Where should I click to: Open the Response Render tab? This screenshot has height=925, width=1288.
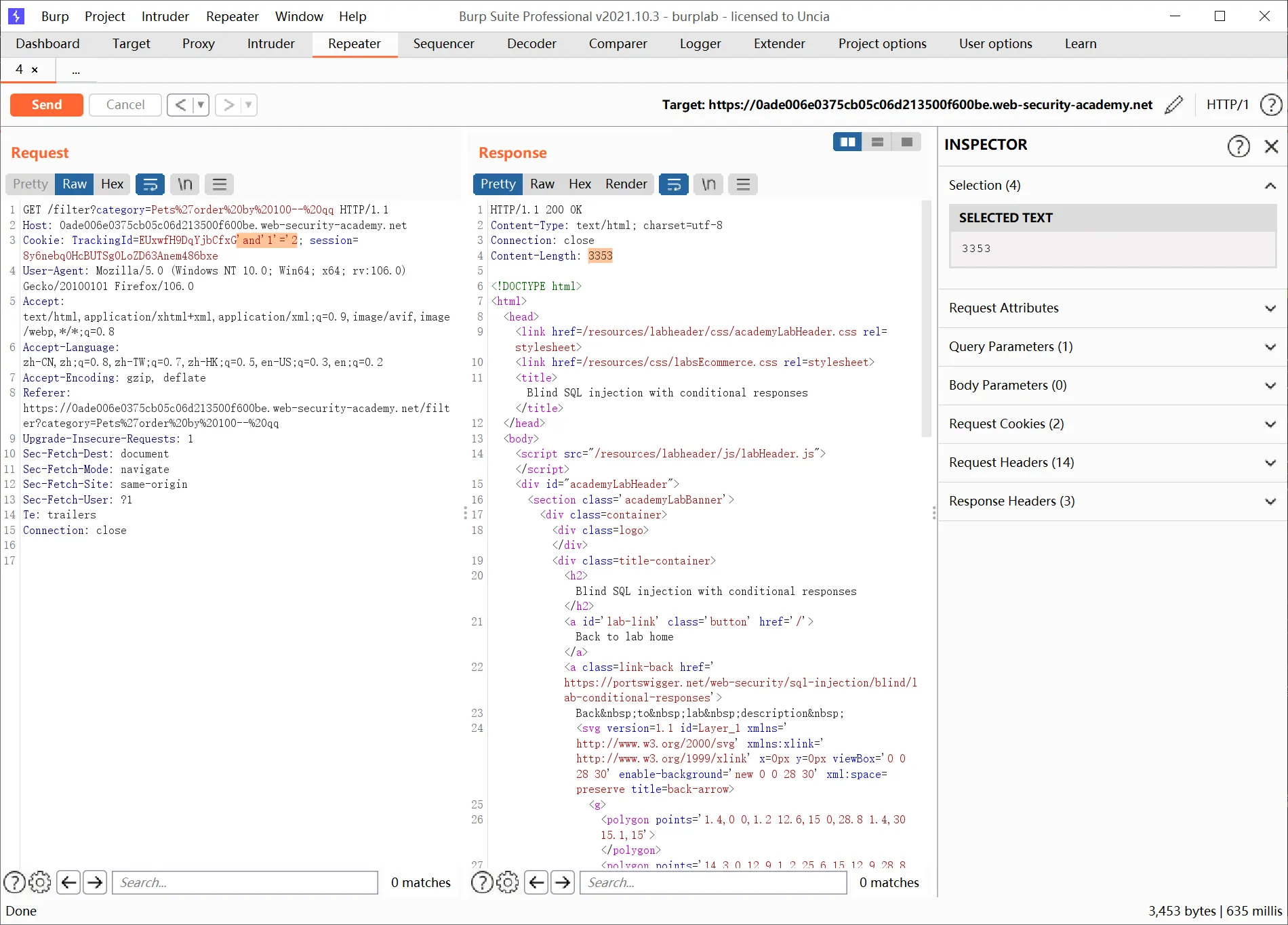pyautogui.click(x=626, y=184)
